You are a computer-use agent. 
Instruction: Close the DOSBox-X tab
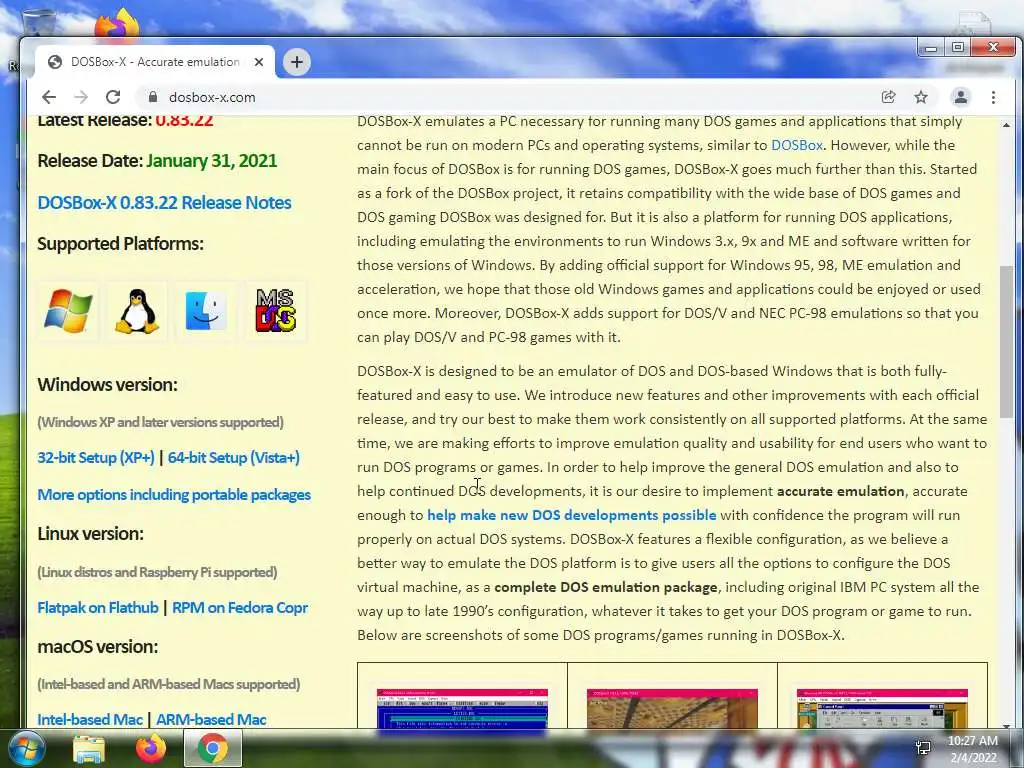[x=259, y=62]
